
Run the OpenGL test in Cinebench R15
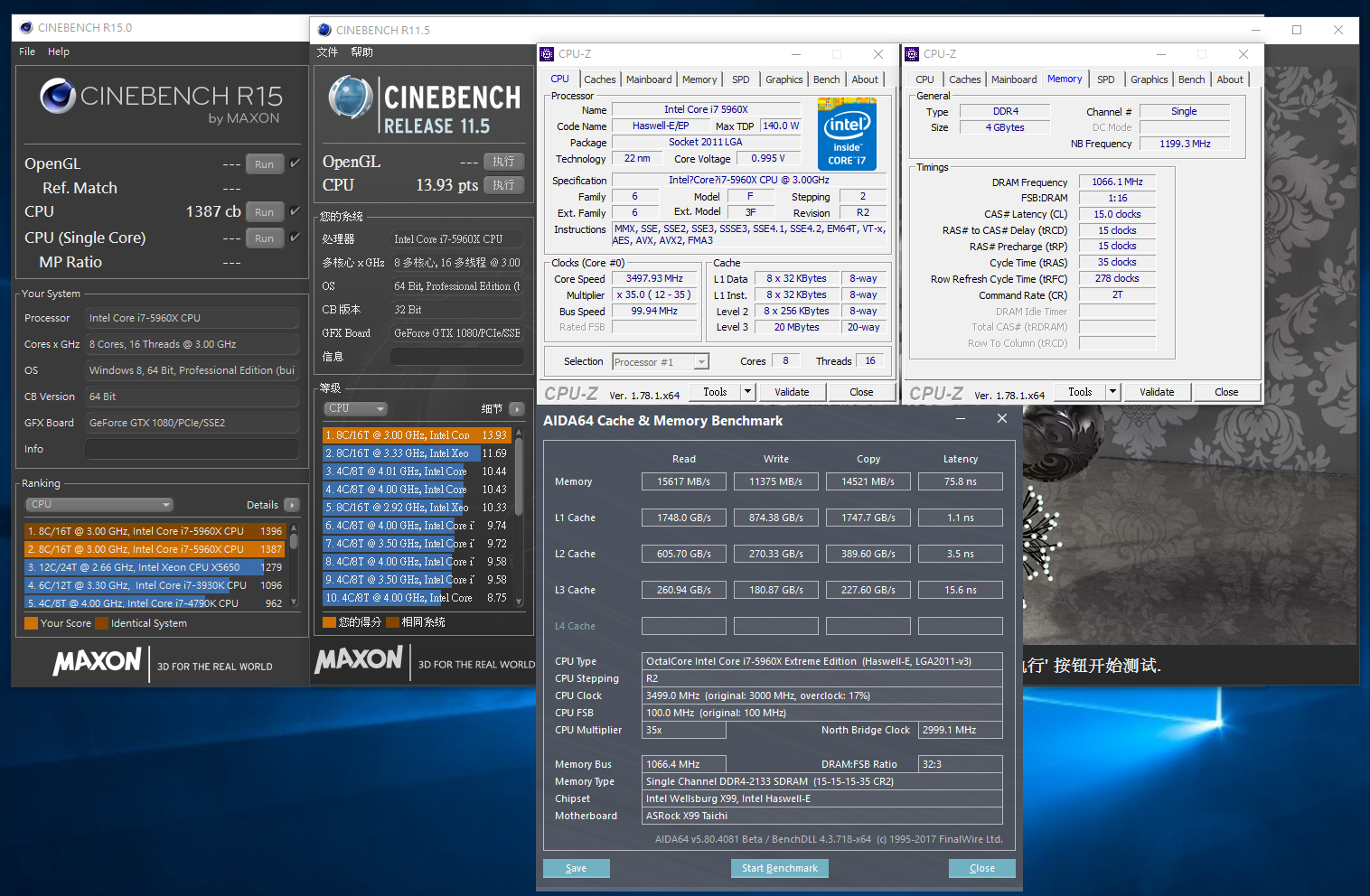265,164
